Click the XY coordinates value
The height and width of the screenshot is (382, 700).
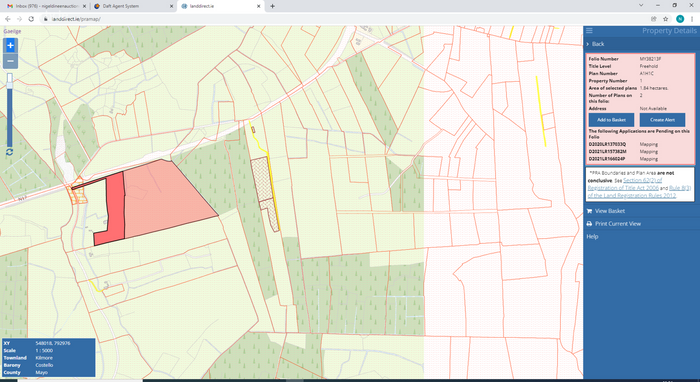(53, 343)
